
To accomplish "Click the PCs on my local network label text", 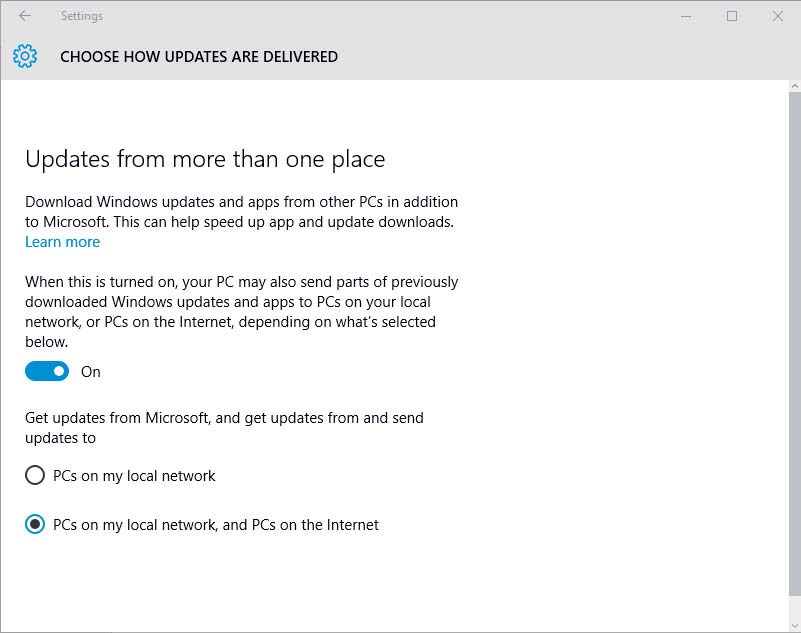I will [134, 476].
